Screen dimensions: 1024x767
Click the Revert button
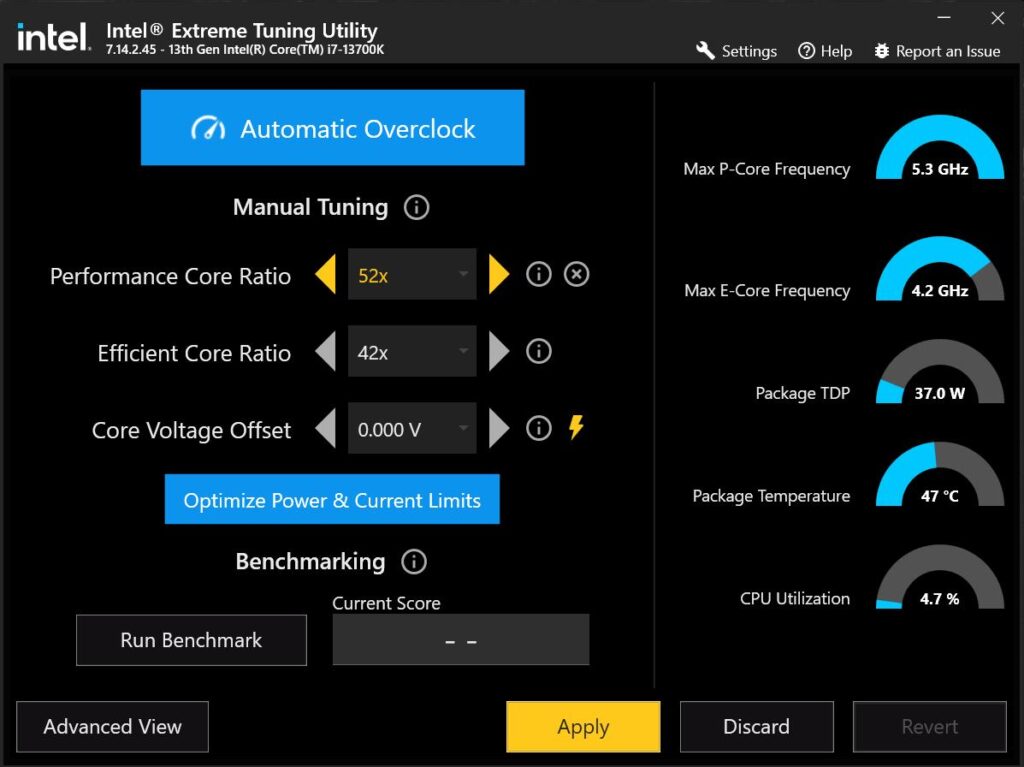pyautogui.click(x=929, y=726)
